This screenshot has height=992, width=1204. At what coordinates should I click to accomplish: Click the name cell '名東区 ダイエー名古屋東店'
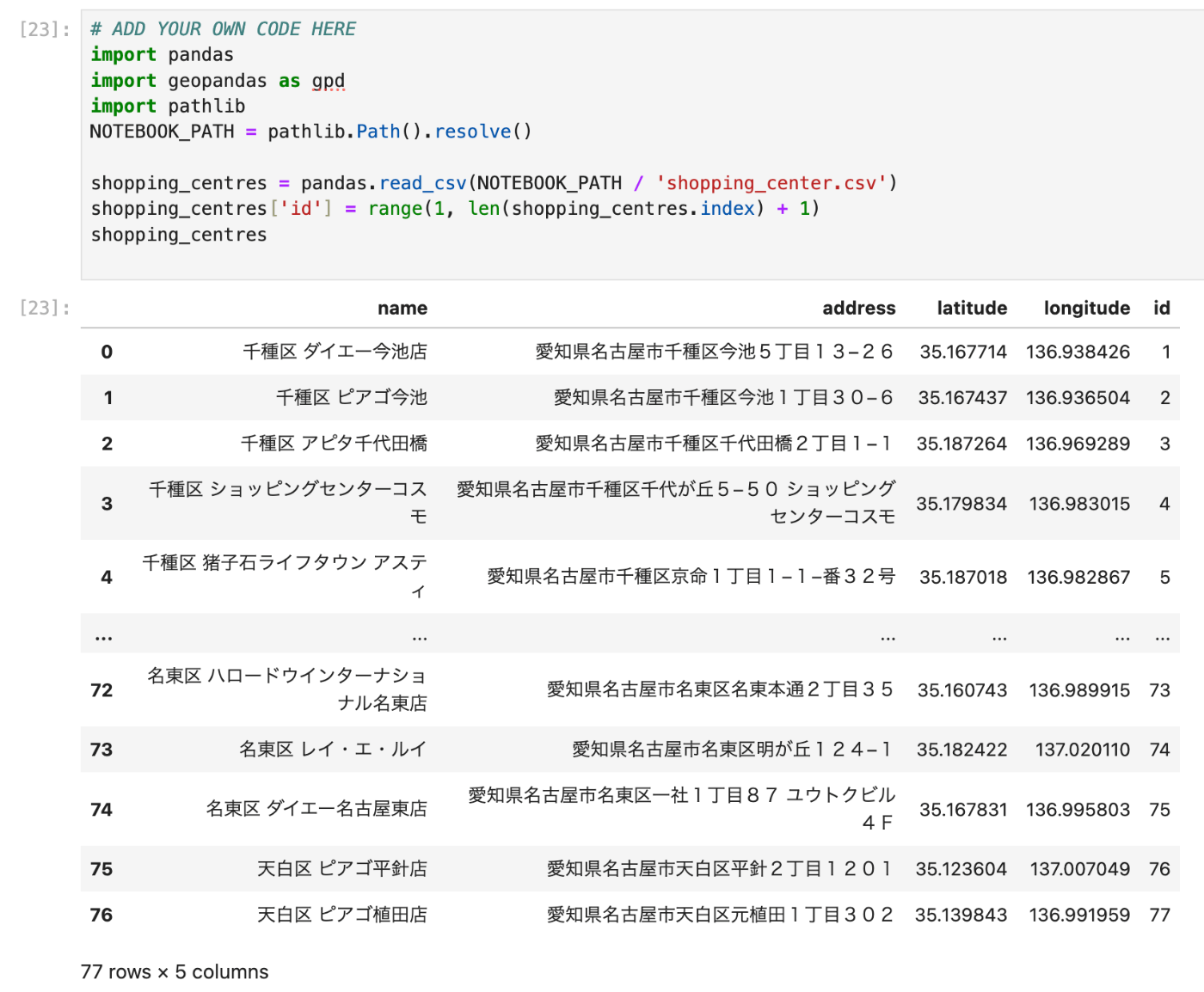(316, 809)
